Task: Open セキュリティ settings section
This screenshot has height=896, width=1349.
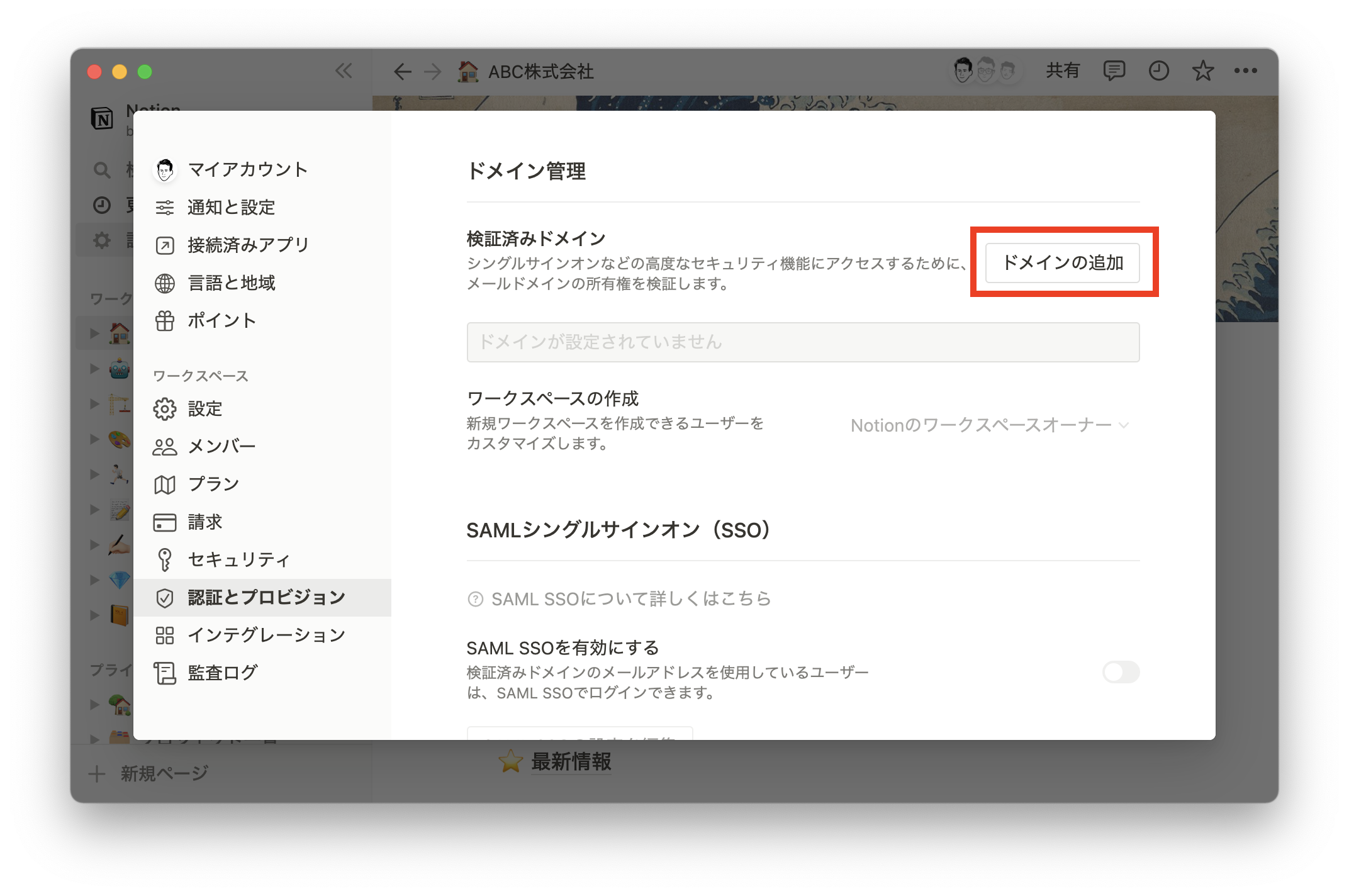Action: pyautogui.click(x=238, y=559)
